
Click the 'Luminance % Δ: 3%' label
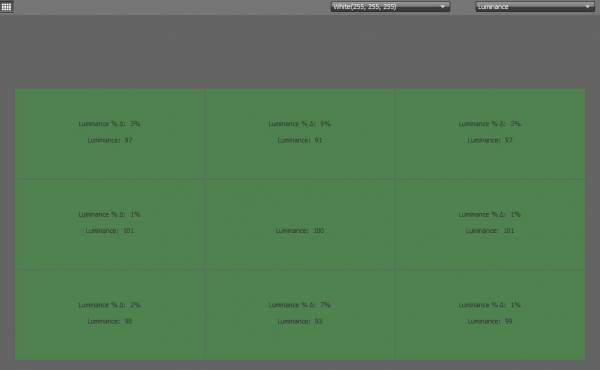[x=109, y=124]
